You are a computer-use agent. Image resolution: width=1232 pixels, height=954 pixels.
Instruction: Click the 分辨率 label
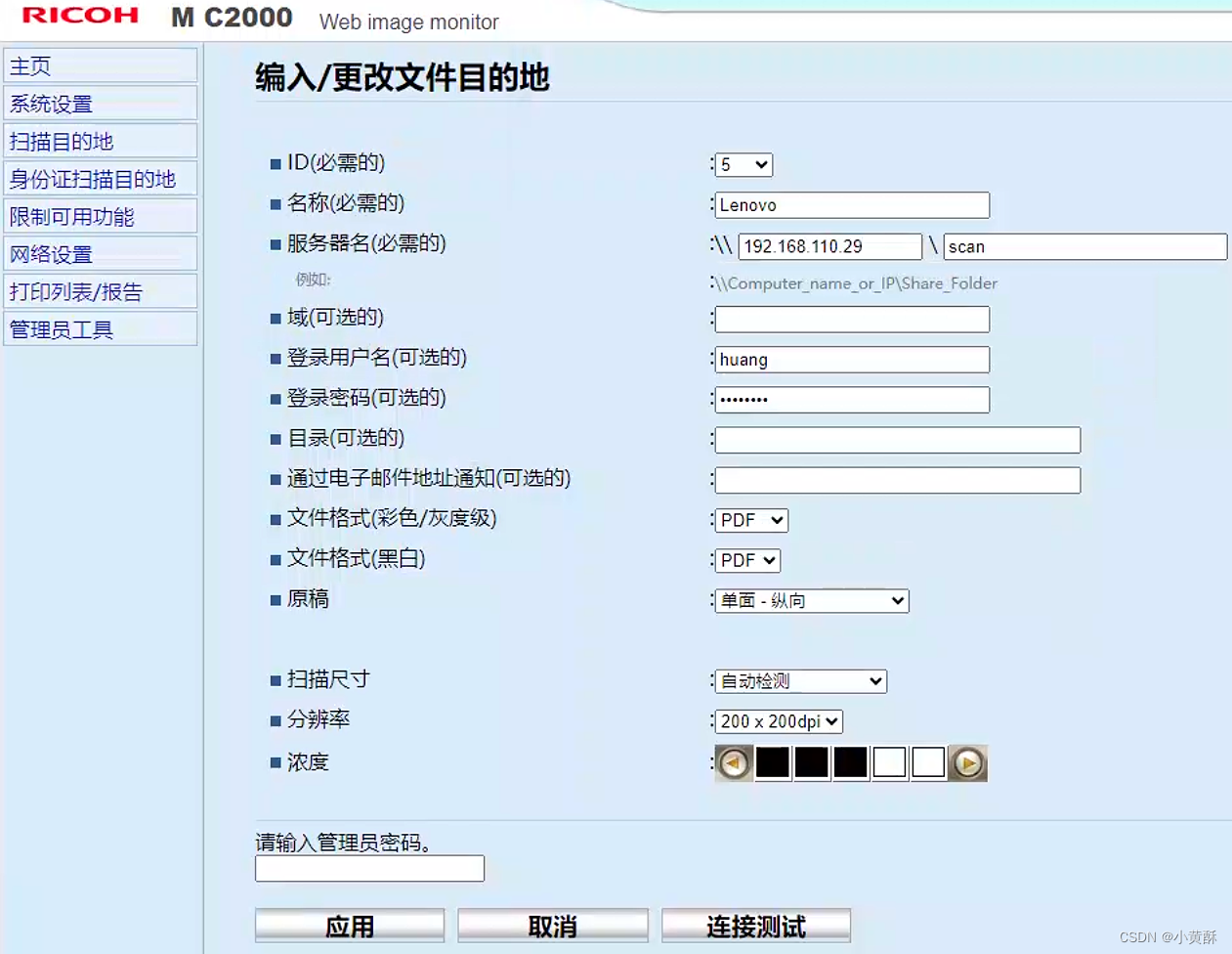[x=319, y=719]
